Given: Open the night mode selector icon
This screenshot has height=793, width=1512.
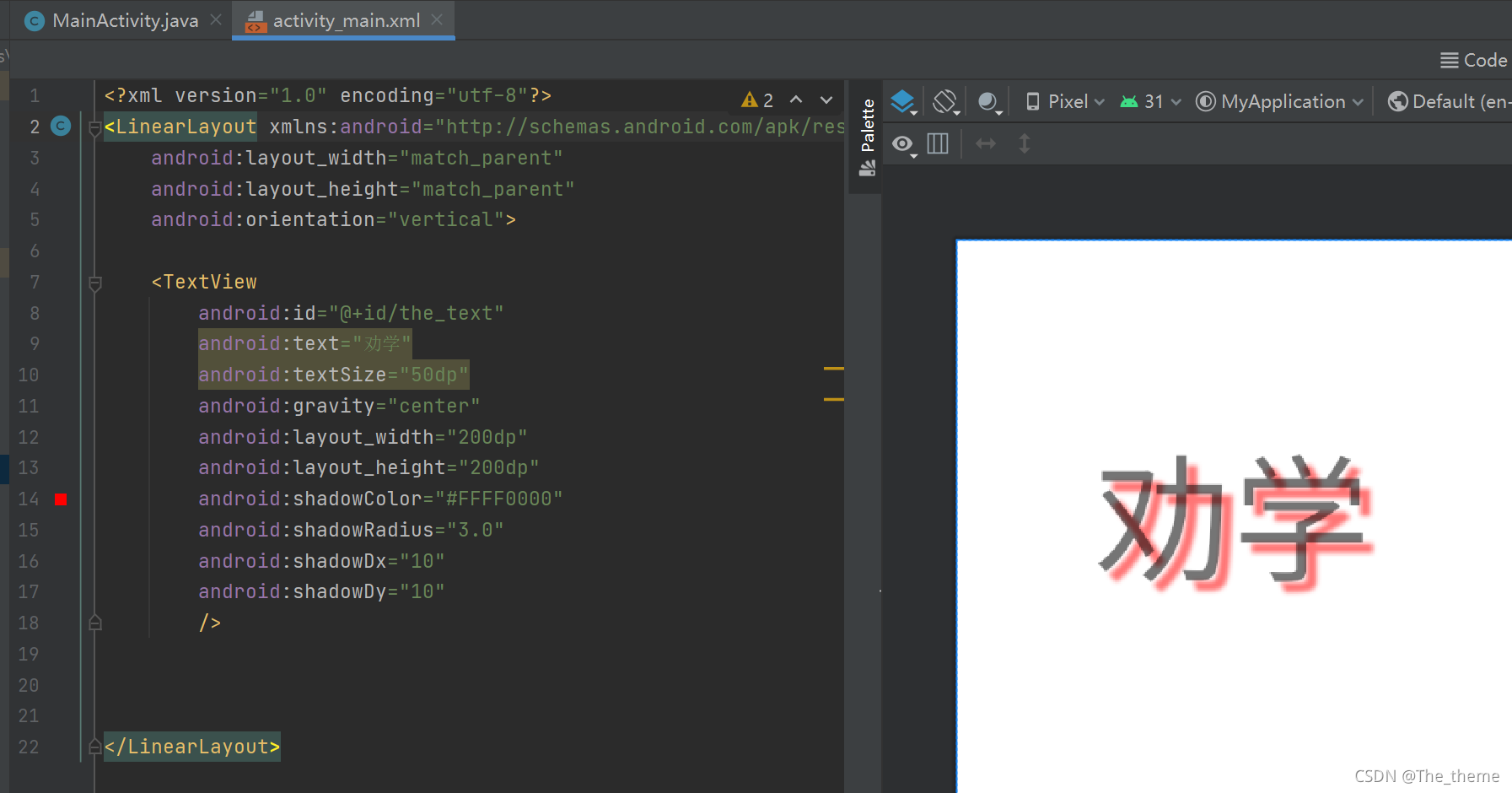Looking at the screenshot, I should pyautogui.click(x=989, y=102).
